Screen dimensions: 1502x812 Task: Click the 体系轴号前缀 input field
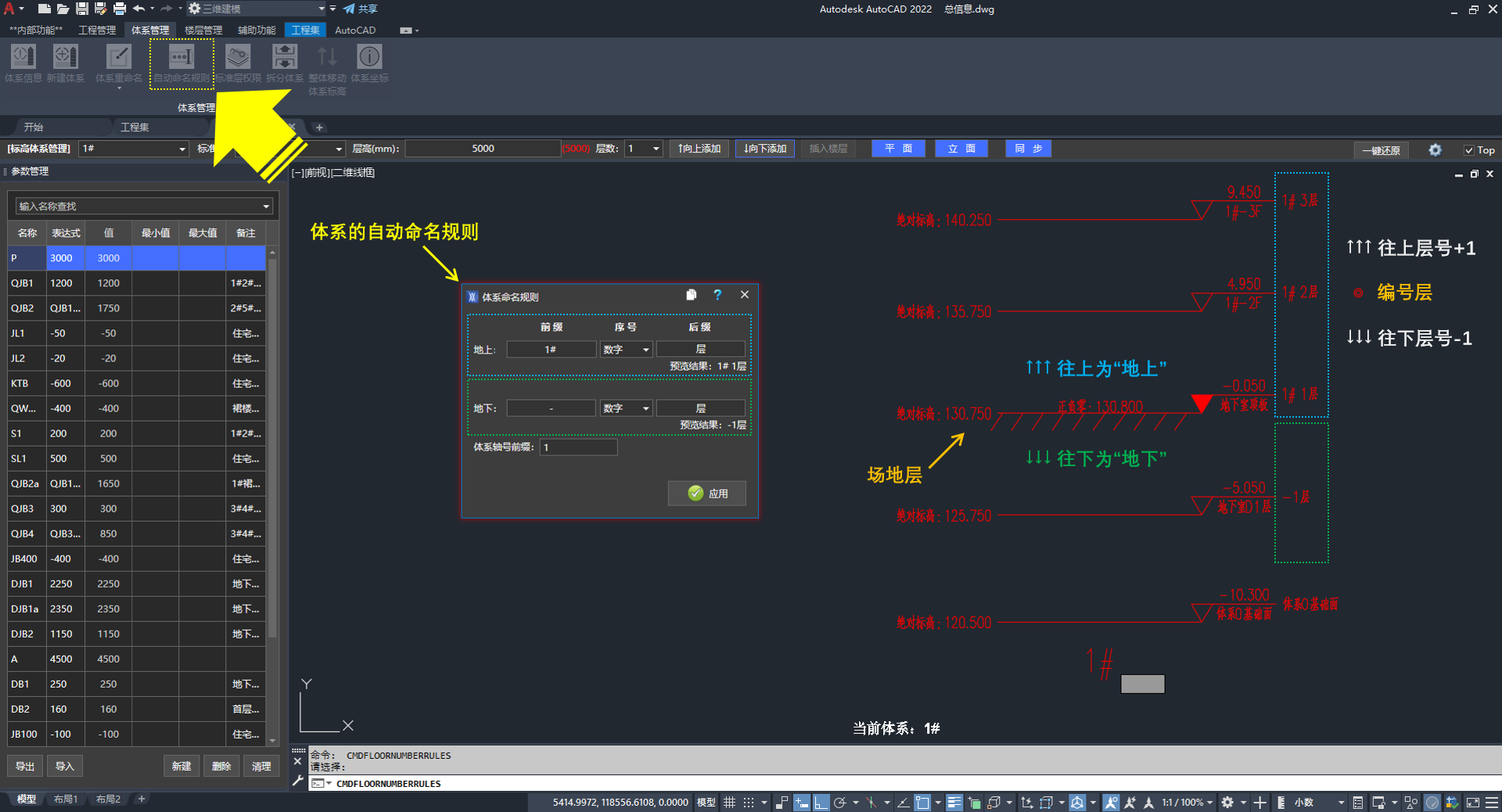(578, 447)
